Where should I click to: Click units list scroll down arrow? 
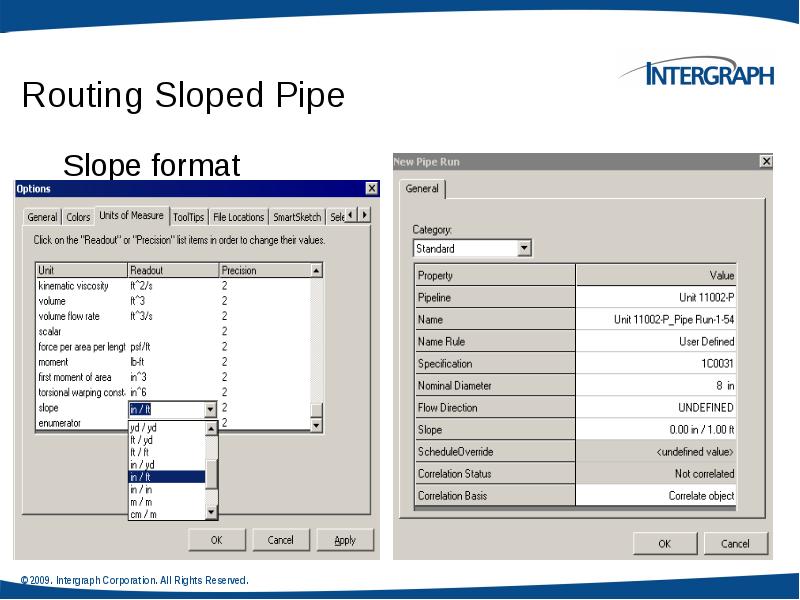(316, 424)
